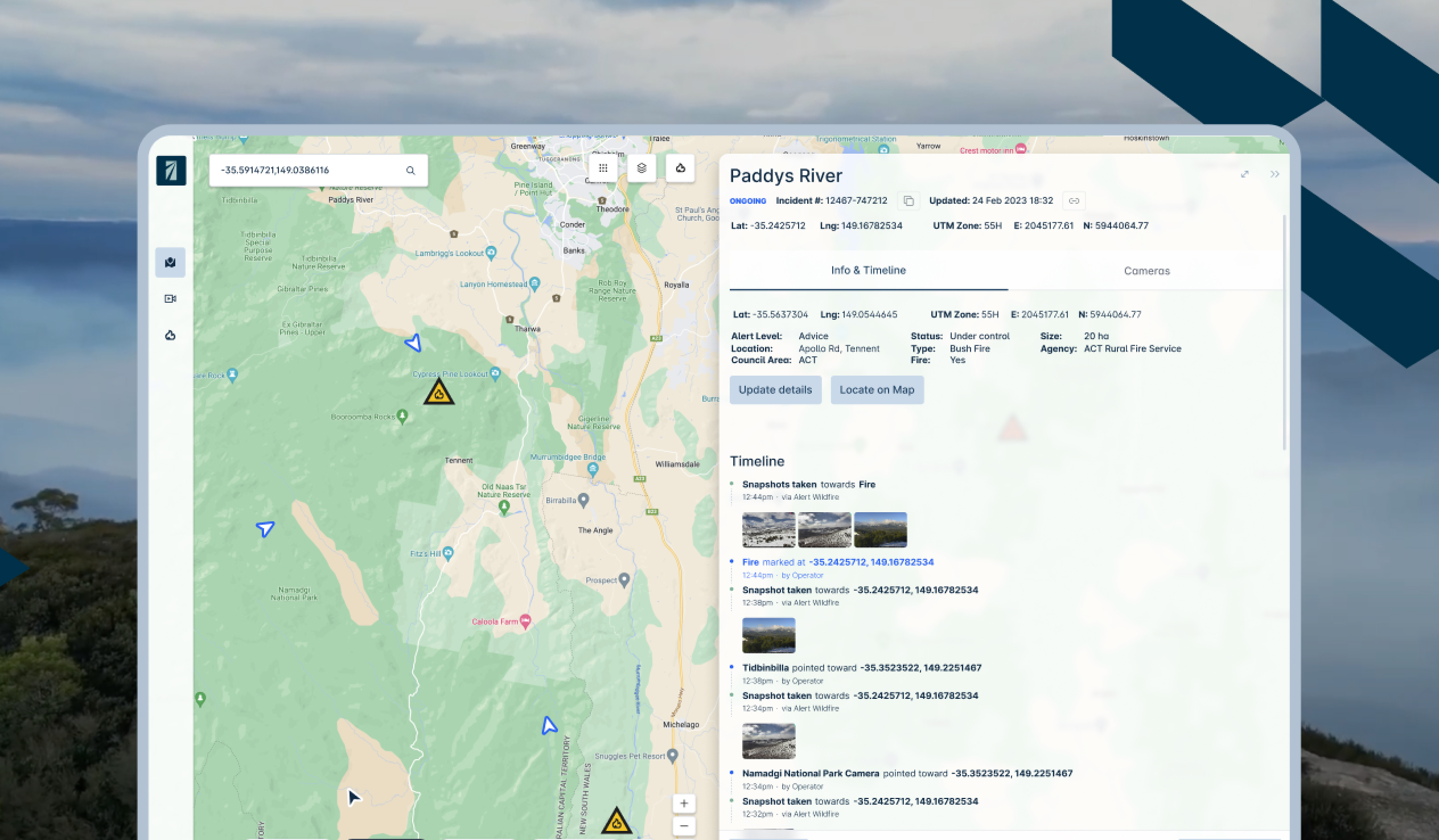Image resolution: width=1439 pixels, height=840 pixels.
Task: Copy the incident link icon
Action: [x=1074, y=201]
